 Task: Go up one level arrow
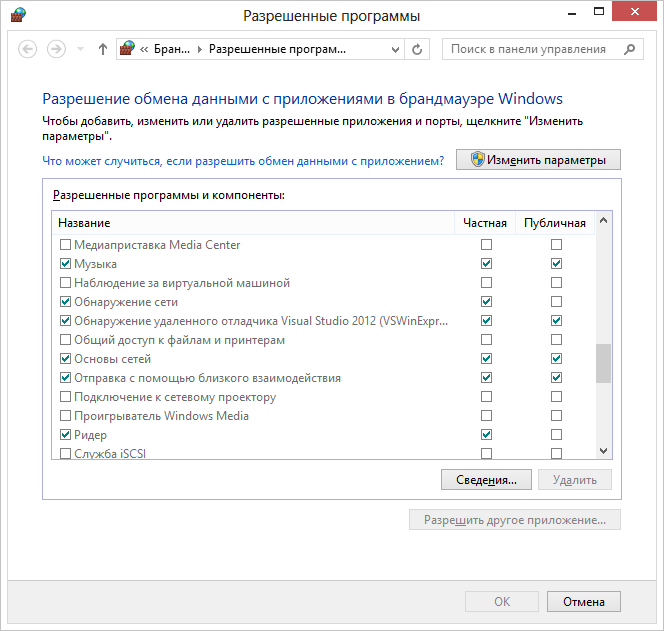102,49
